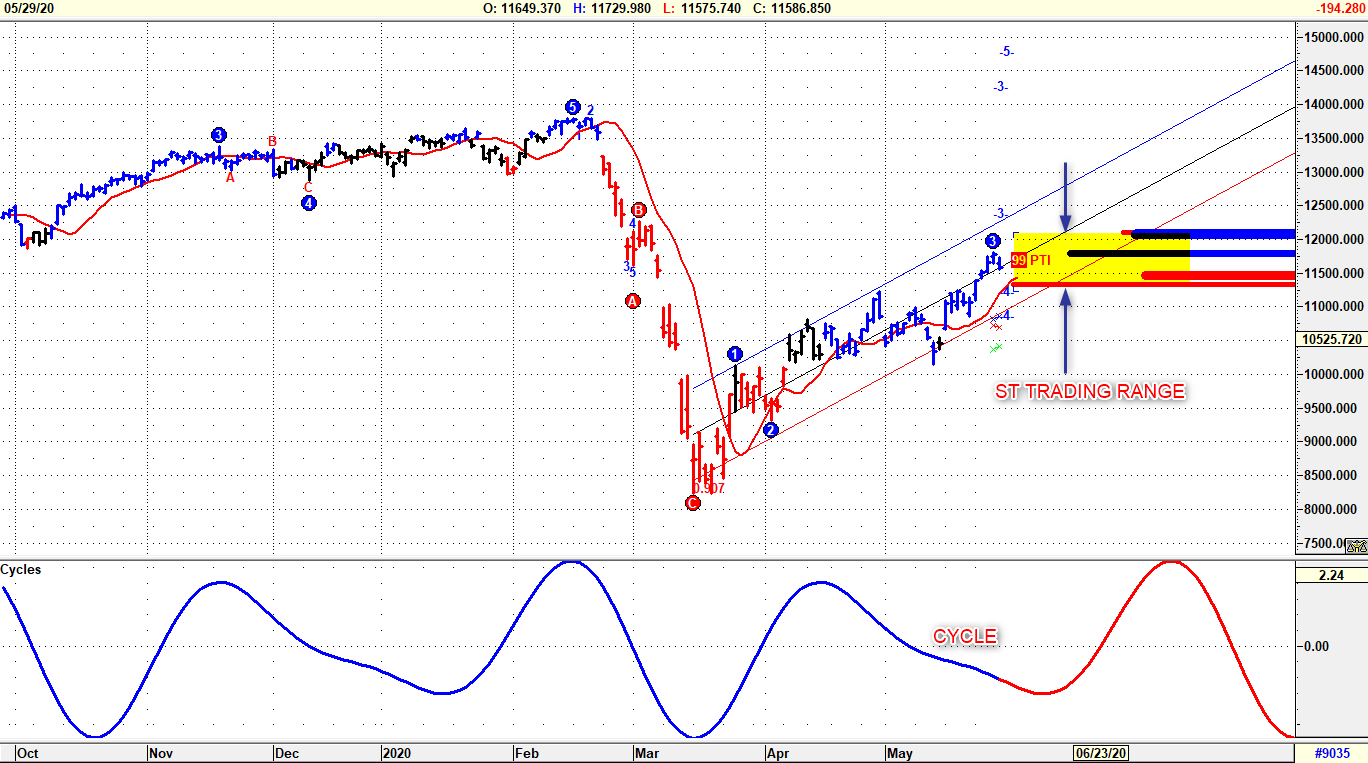Select the circled blue wave 5 marker
Image resolution: width=1368 pixels, height=763 pixels.
point(572,107)
